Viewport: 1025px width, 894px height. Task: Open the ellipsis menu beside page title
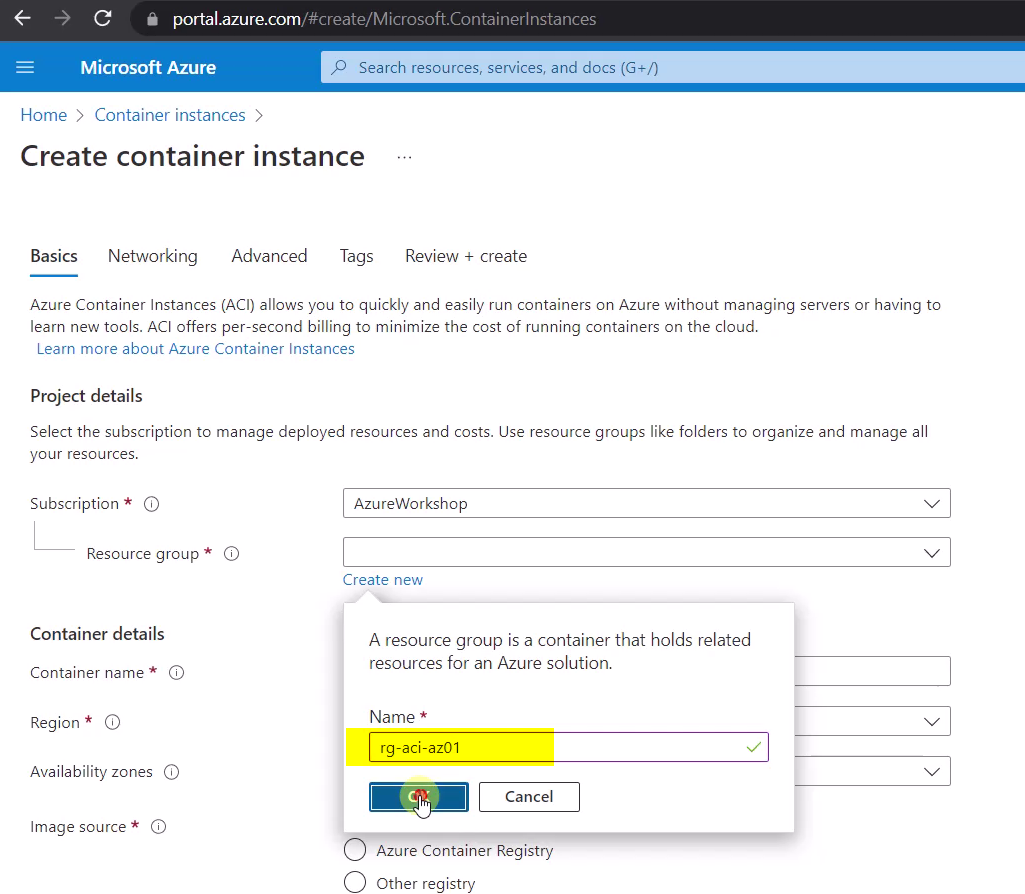[405, 157]
